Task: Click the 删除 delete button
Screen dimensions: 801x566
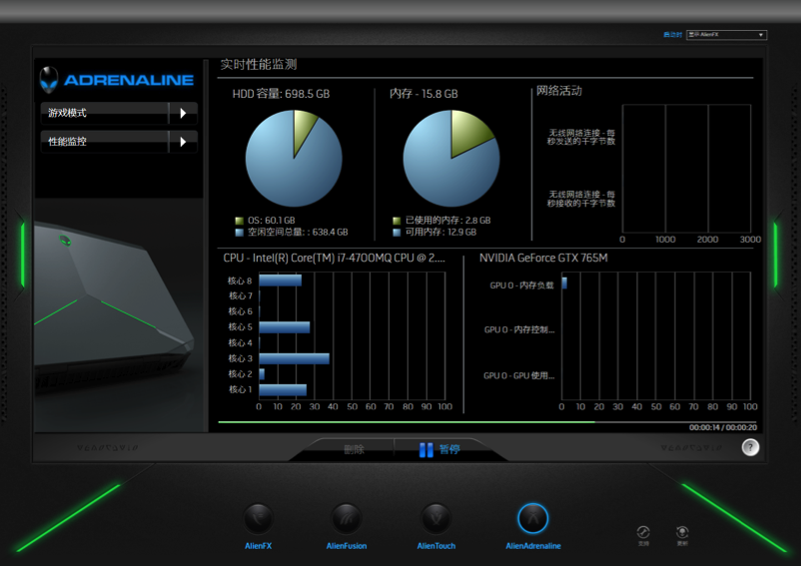Action: (354, 450)
